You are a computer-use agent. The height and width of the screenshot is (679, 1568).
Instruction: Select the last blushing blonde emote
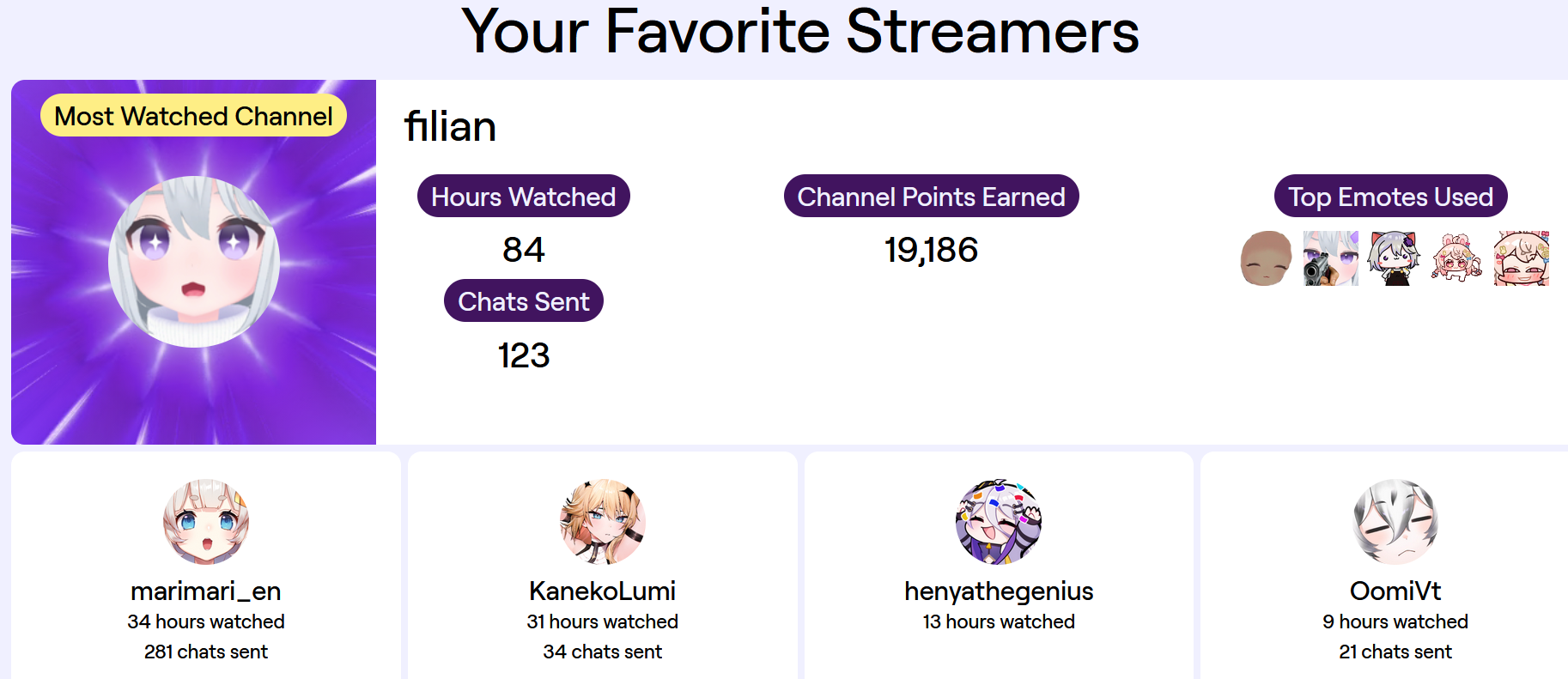(x=1521, y=258)
